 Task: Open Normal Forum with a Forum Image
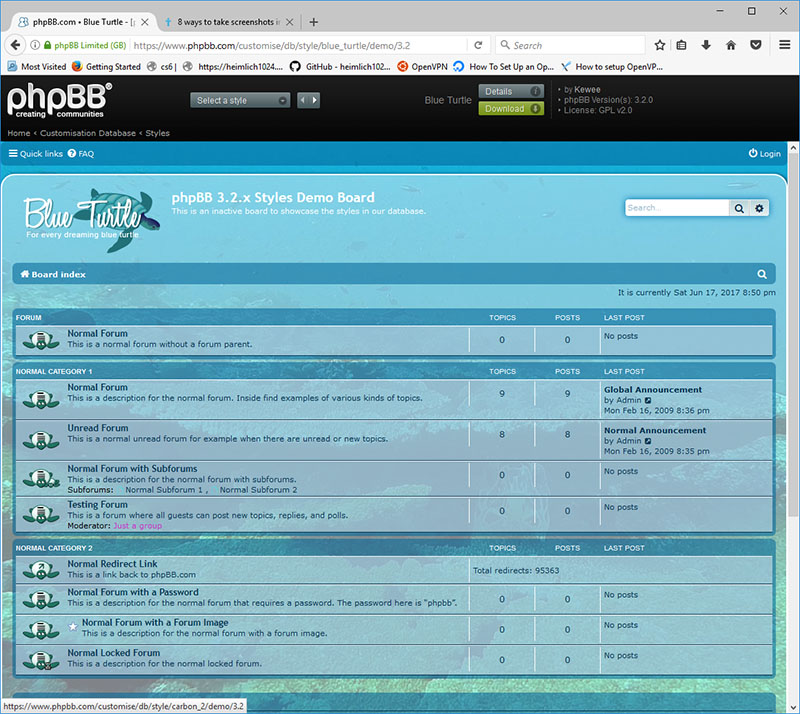click(155, 623)
